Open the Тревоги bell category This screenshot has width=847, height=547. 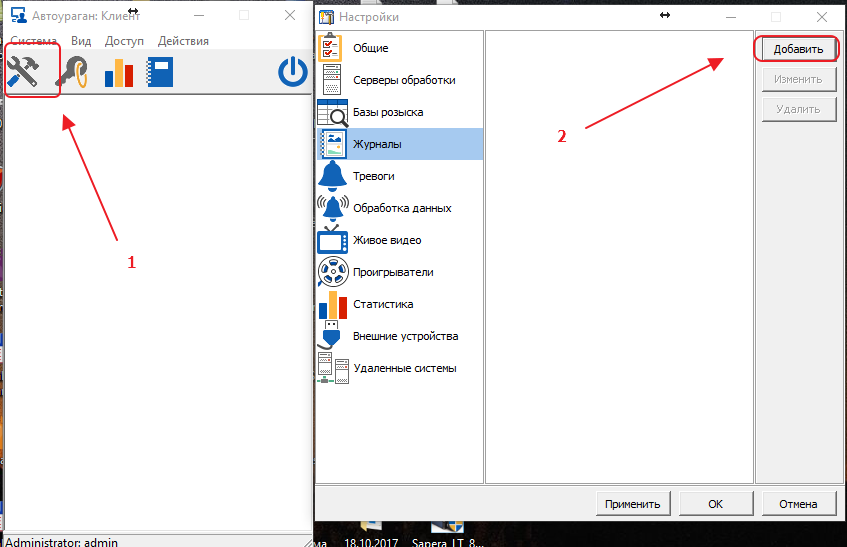[373, 176]
